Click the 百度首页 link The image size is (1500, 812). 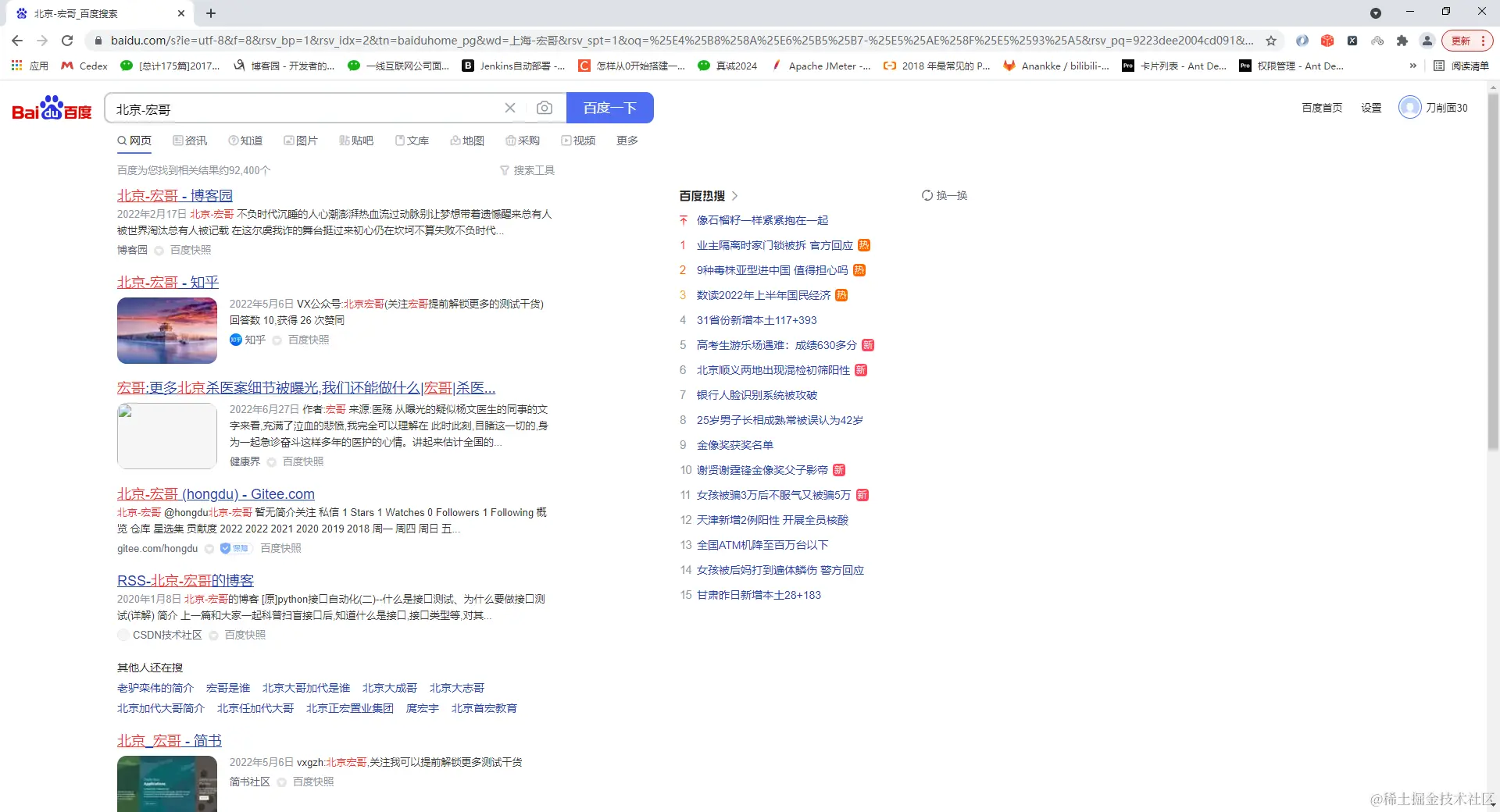coord(1322,108)
